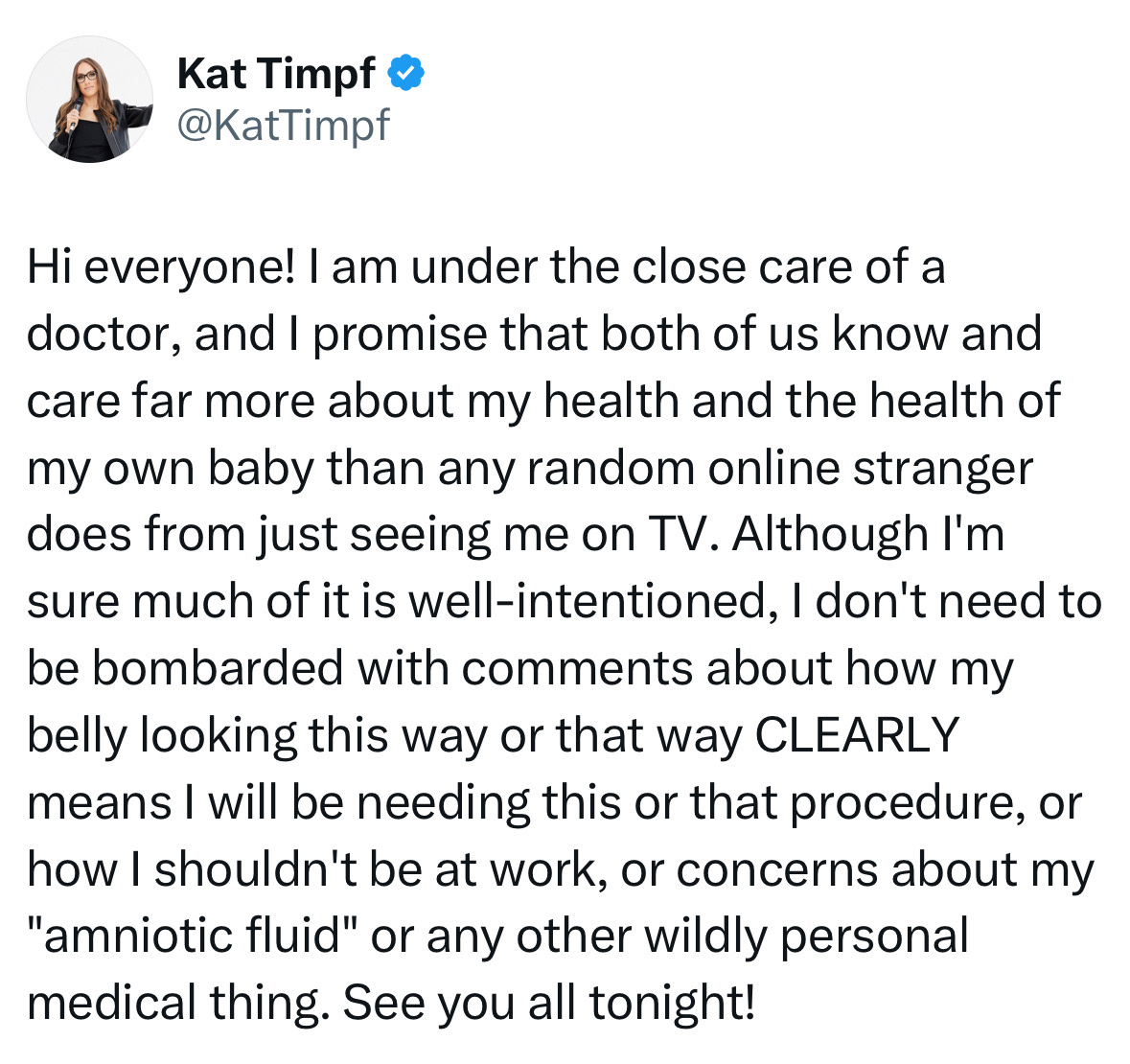The height and width of the screenshot is (1064, 1130).
Task: Click the phrase "random online stranger"
Action: [x=780, y=469]
